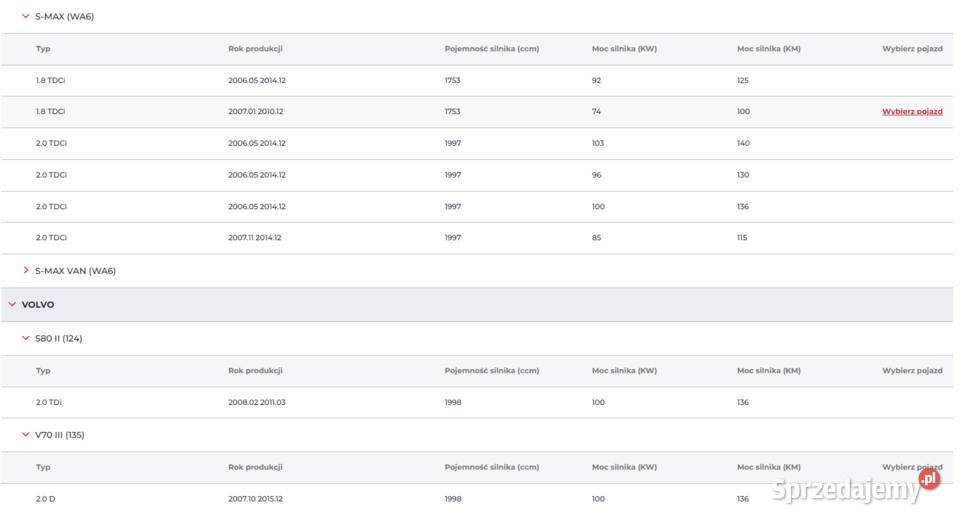Select '1.8 TDCi' in the 74 KW row
Image resolution: width=960 pixels, height=523 pixels.
tap(50, 111)
